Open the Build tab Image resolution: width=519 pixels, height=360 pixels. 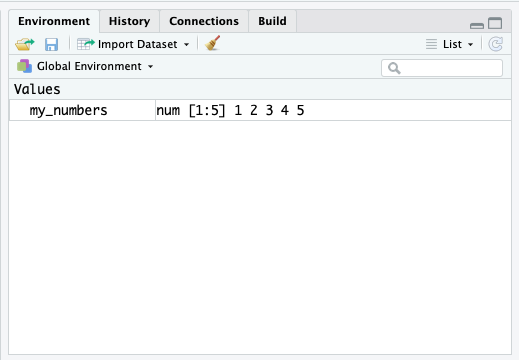(x=272, y=21)
